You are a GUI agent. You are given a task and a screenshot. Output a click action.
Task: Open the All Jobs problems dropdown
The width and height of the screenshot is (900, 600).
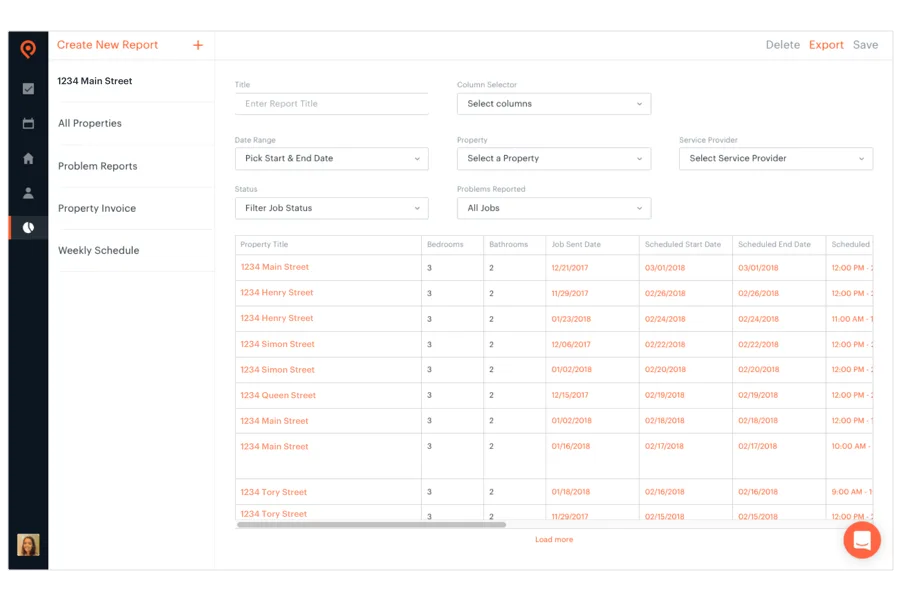point(554,208)
